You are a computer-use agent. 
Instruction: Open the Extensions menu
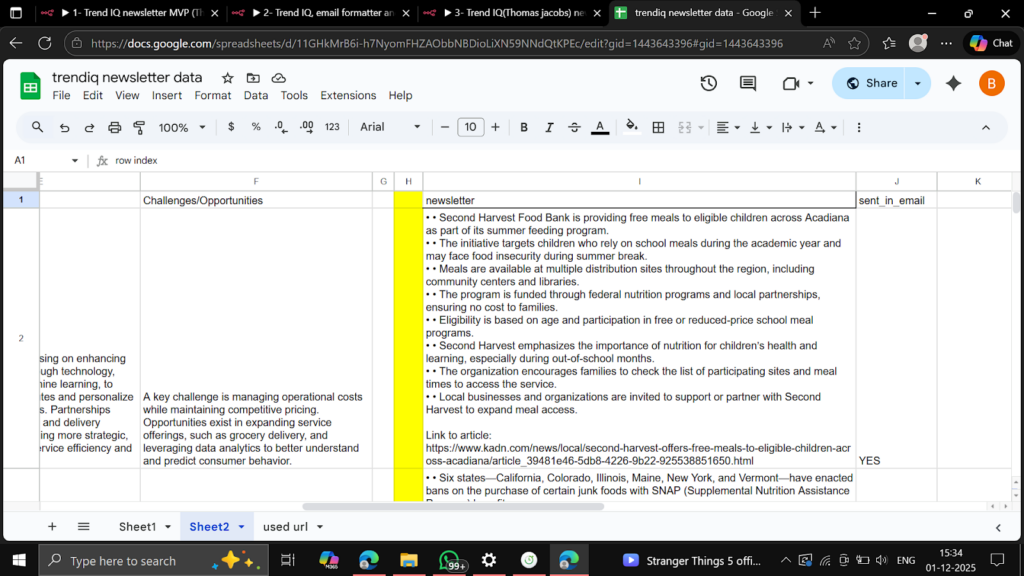347,95
